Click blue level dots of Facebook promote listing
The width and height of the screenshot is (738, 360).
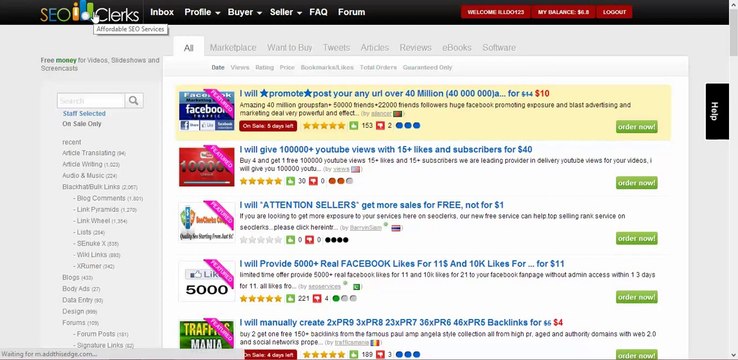408,126
